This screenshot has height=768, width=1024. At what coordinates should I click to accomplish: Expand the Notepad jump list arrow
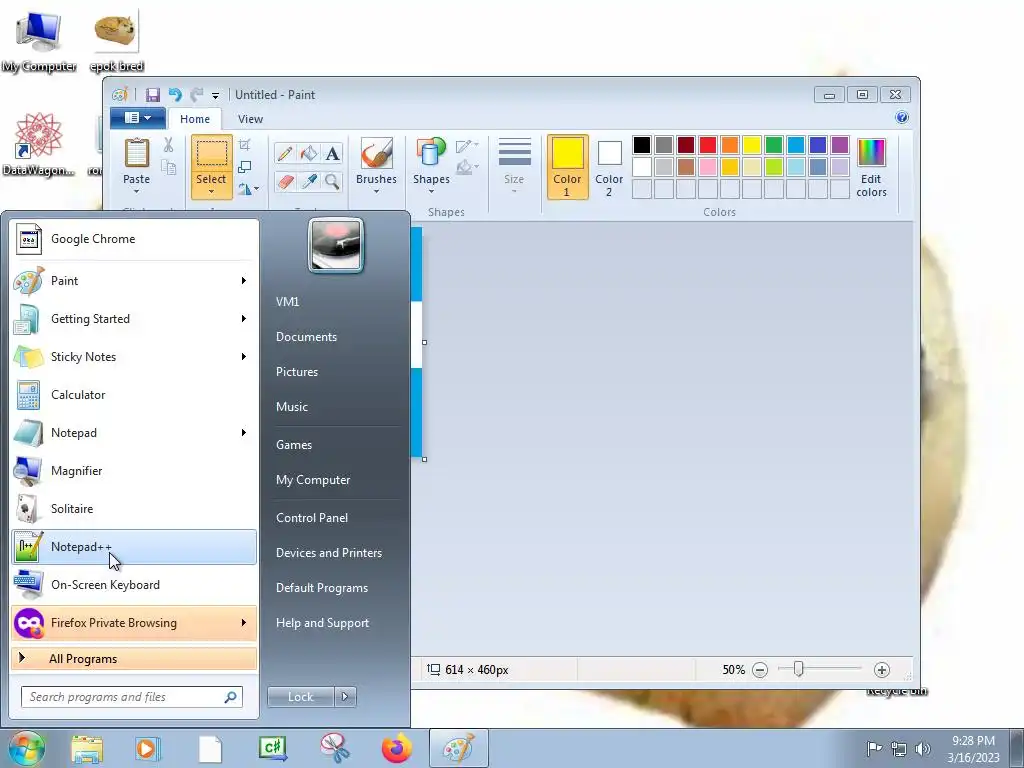244,433
